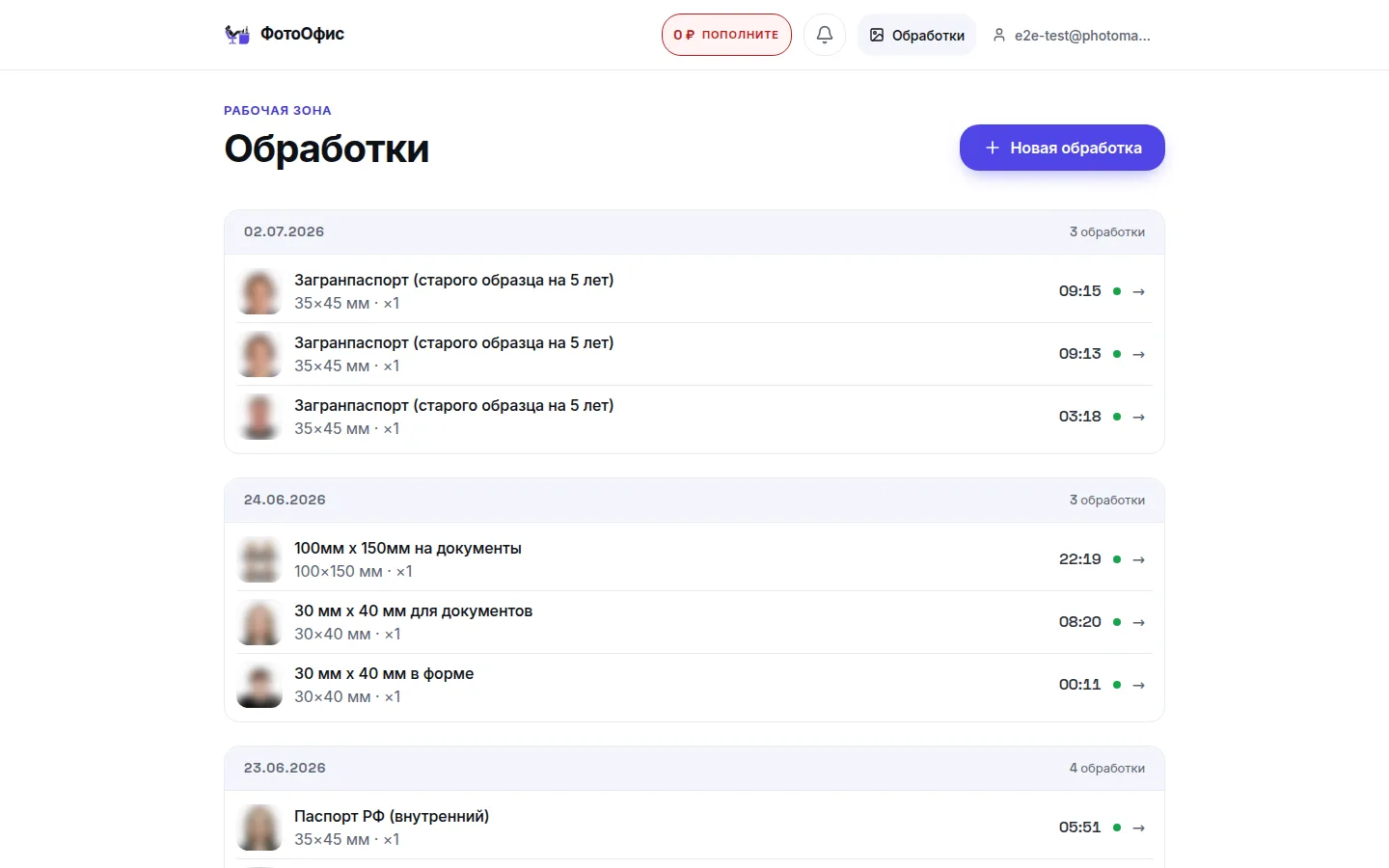Select 30 мм х 40 мм для документов title
Image resolution: width=1389 pixels, height=868 pixels.
coord(413,610)
